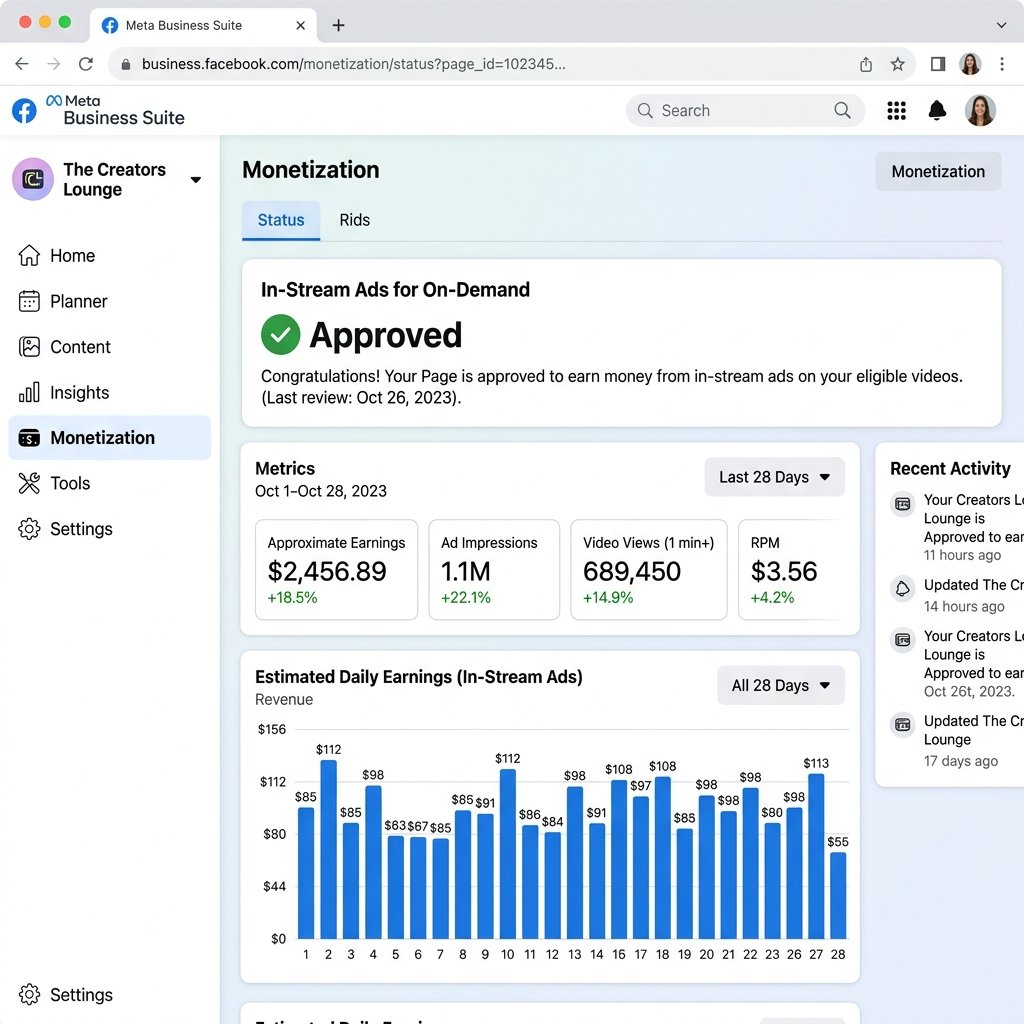Click the day 5 bar labeled $63
This screenshot has height=1024, width=1024.
click(396, 887)
